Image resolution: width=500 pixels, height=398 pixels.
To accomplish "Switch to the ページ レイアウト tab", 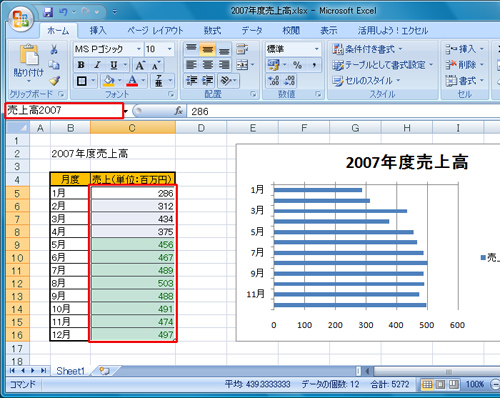I will pos(155,31).
